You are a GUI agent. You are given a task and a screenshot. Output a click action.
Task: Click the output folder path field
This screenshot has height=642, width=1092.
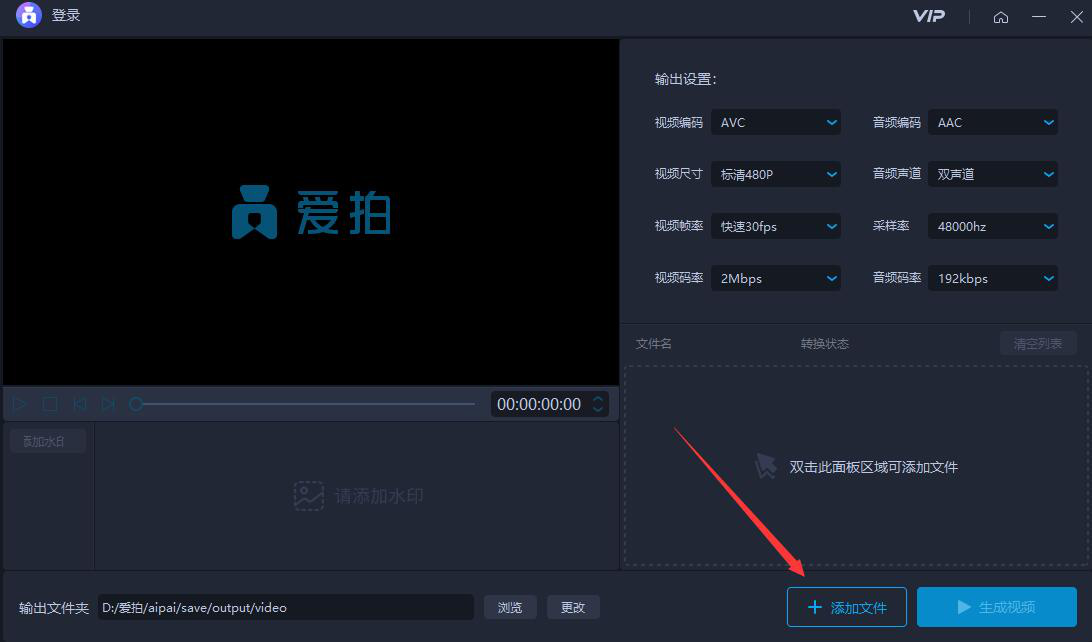pos(286,607)
